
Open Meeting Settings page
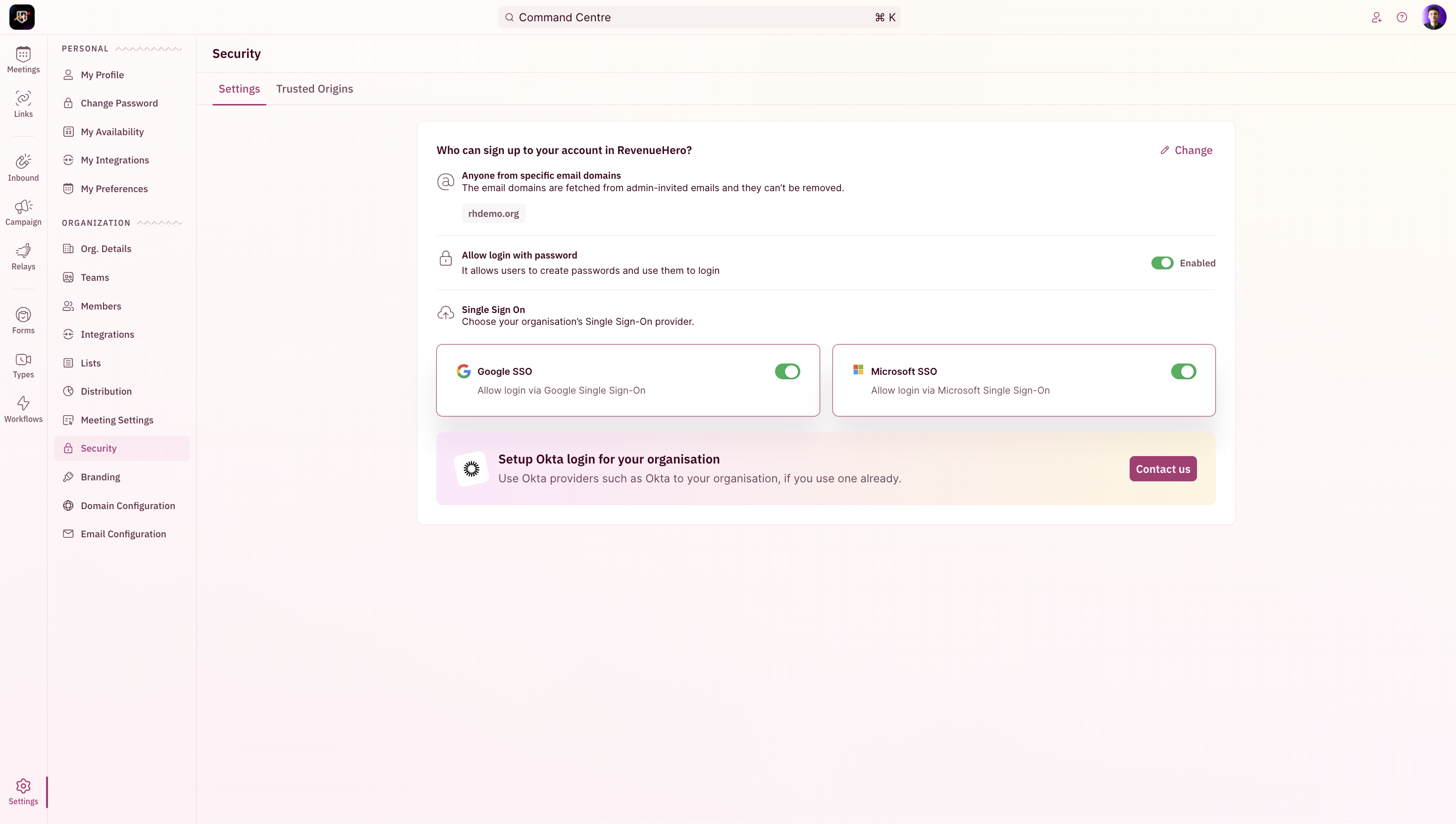pyautogui.click(x=122, y=420)
